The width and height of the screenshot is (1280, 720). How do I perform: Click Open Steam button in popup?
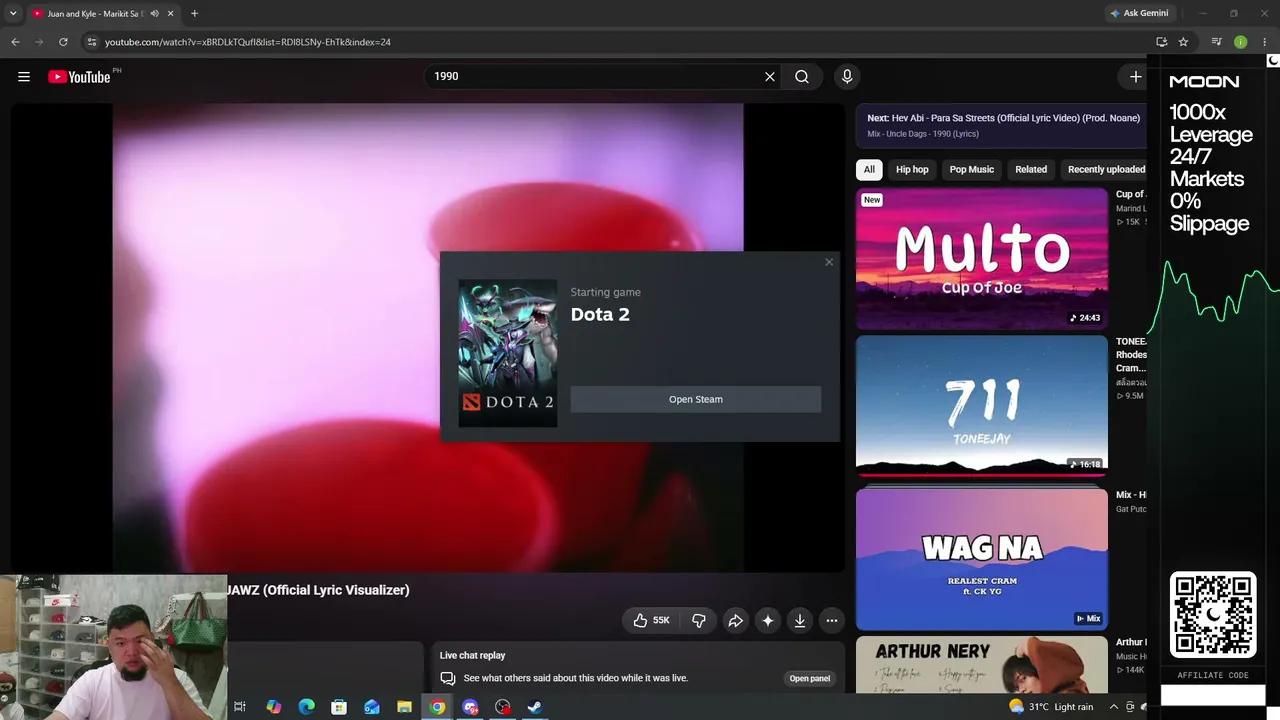(696, 399)
